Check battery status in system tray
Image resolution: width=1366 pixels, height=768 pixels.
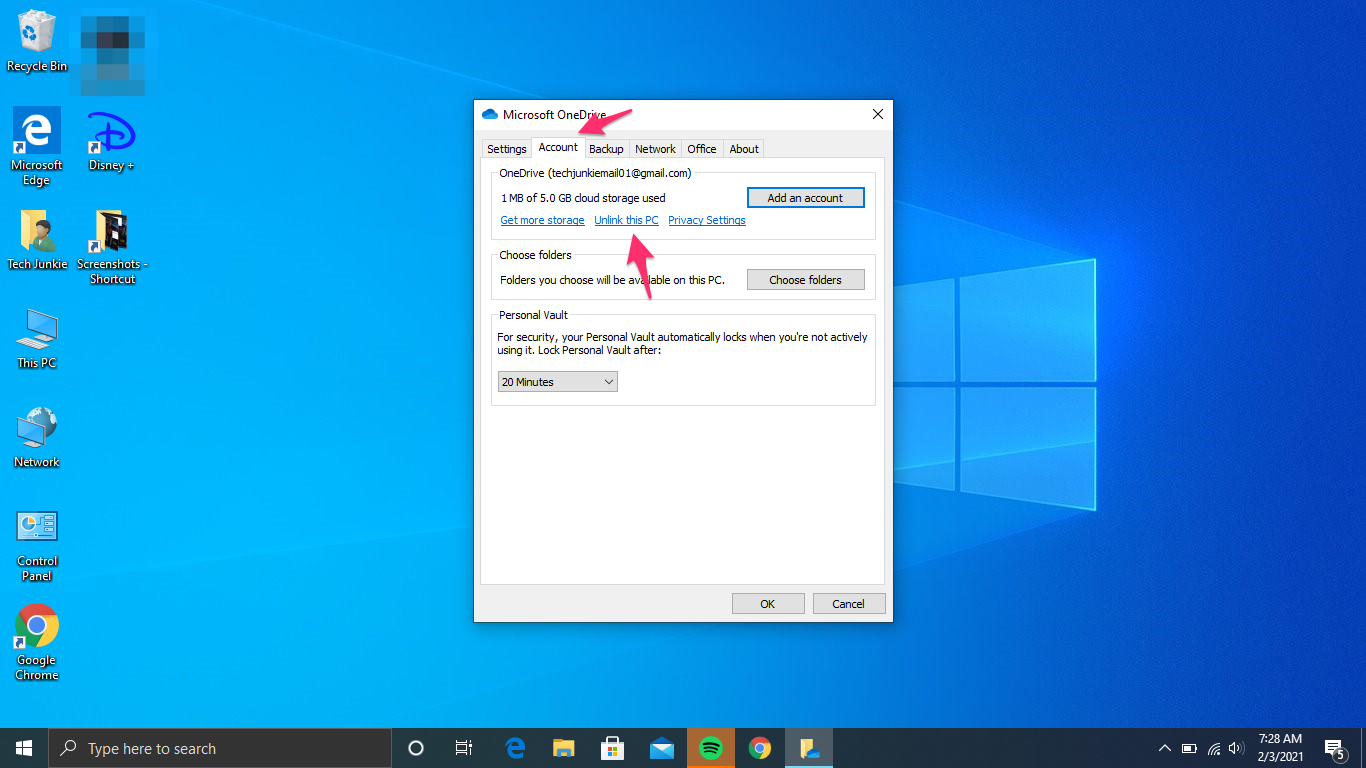tap(1189, 748)
